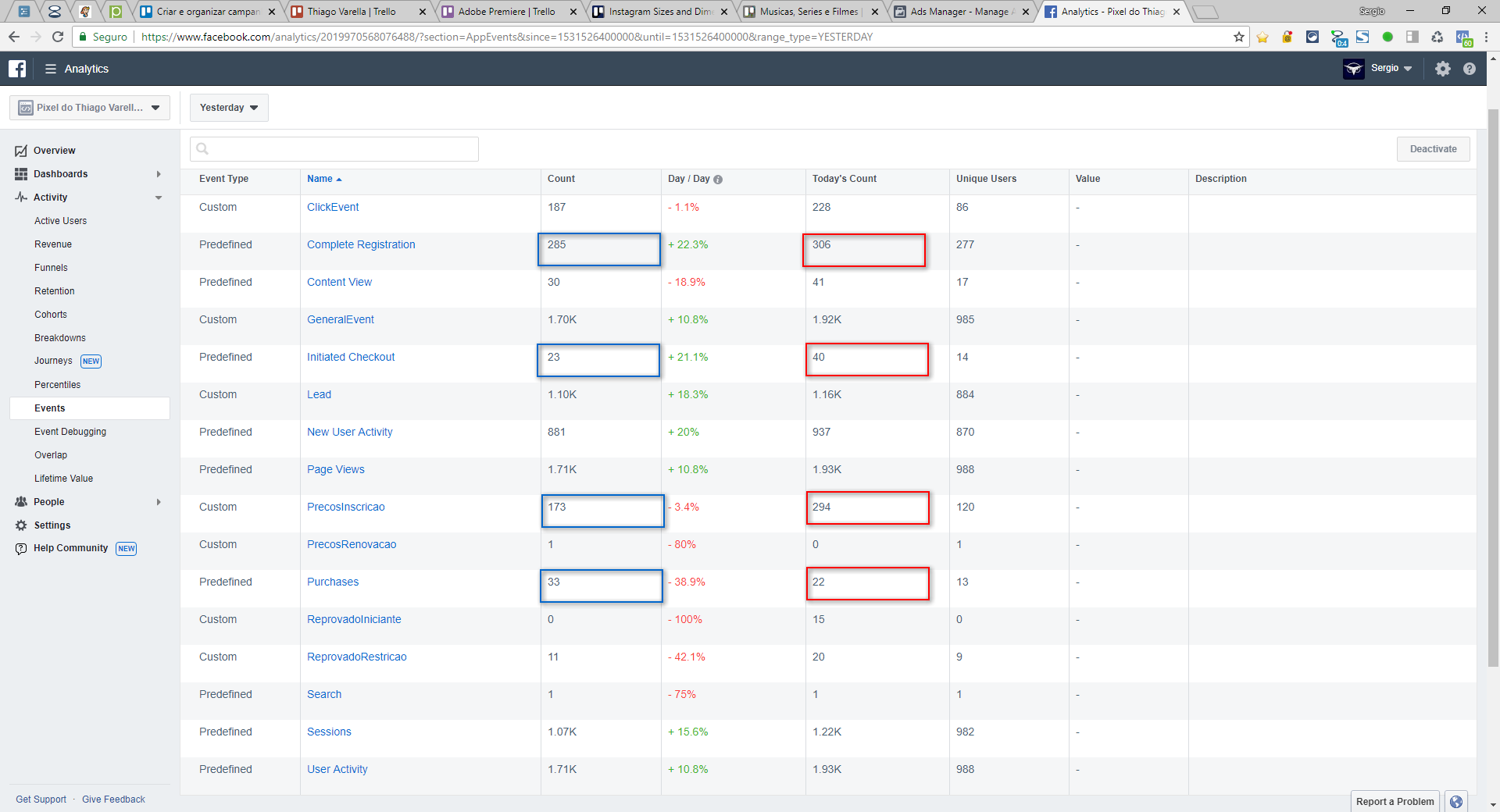This screenshot has height=812, width=1500.
Task: Open Lifetime Value in the sidebar
Action: [x=63, y=479]
